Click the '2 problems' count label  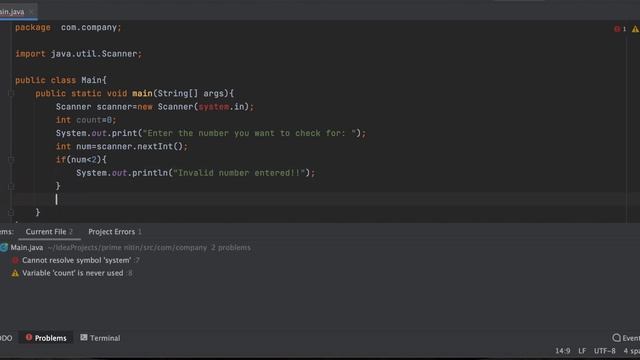(231, 247)
